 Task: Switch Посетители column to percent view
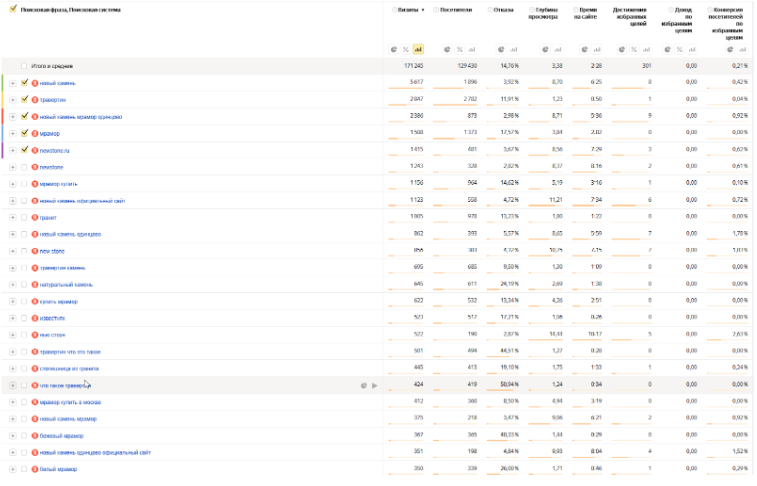460,49
